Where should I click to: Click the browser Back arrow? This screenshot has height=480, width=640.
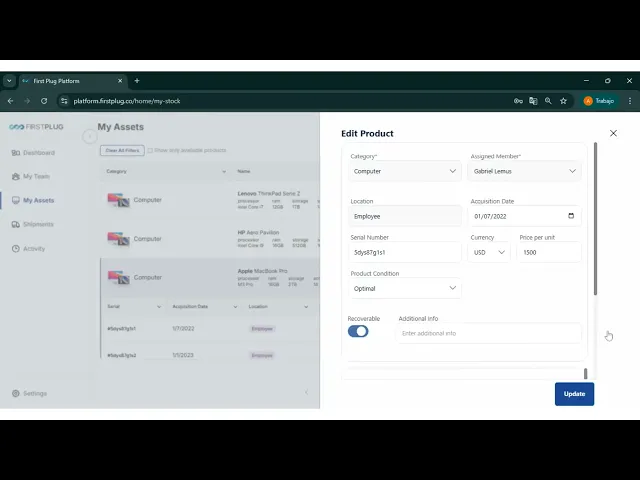11,101
